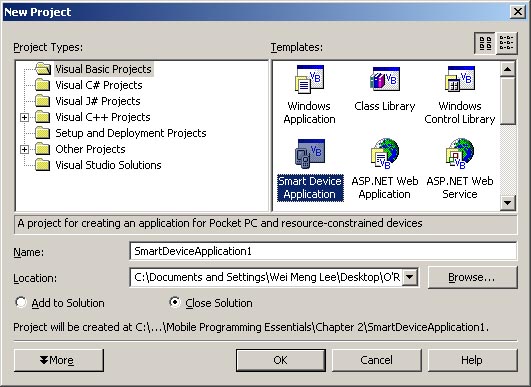Click the Visual C# Projects folder icon

[x=43, y=85]
